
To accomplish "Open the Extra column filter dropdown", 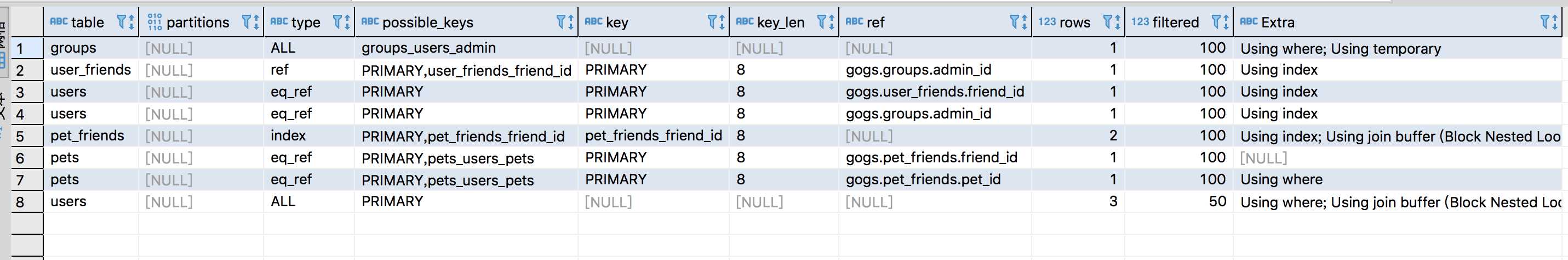I will click(1546, 22).
